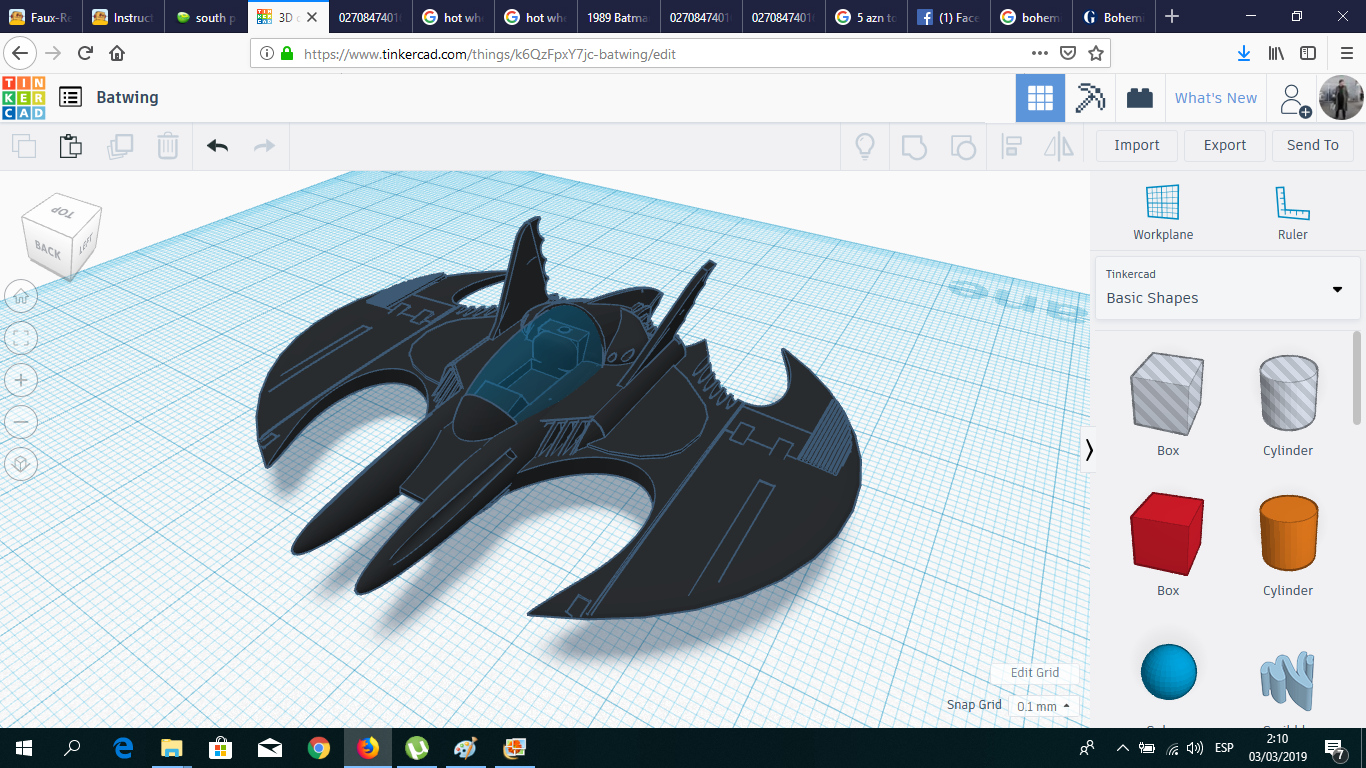
Task: Click the Ungroup icon
Action: (963, 146)
